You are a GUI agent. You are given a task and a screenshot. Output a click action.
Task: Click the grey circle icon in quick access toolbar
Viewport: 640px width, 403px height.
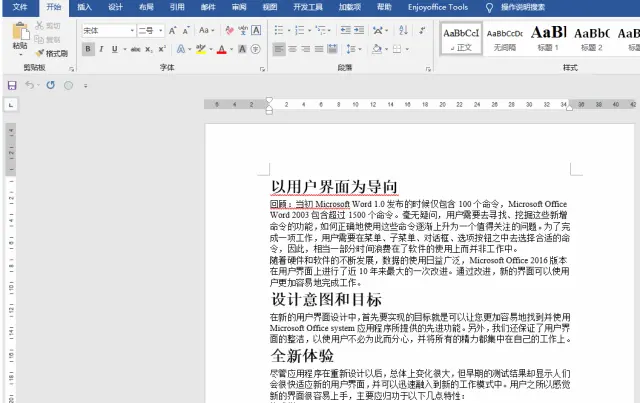(x=68, y=85)
